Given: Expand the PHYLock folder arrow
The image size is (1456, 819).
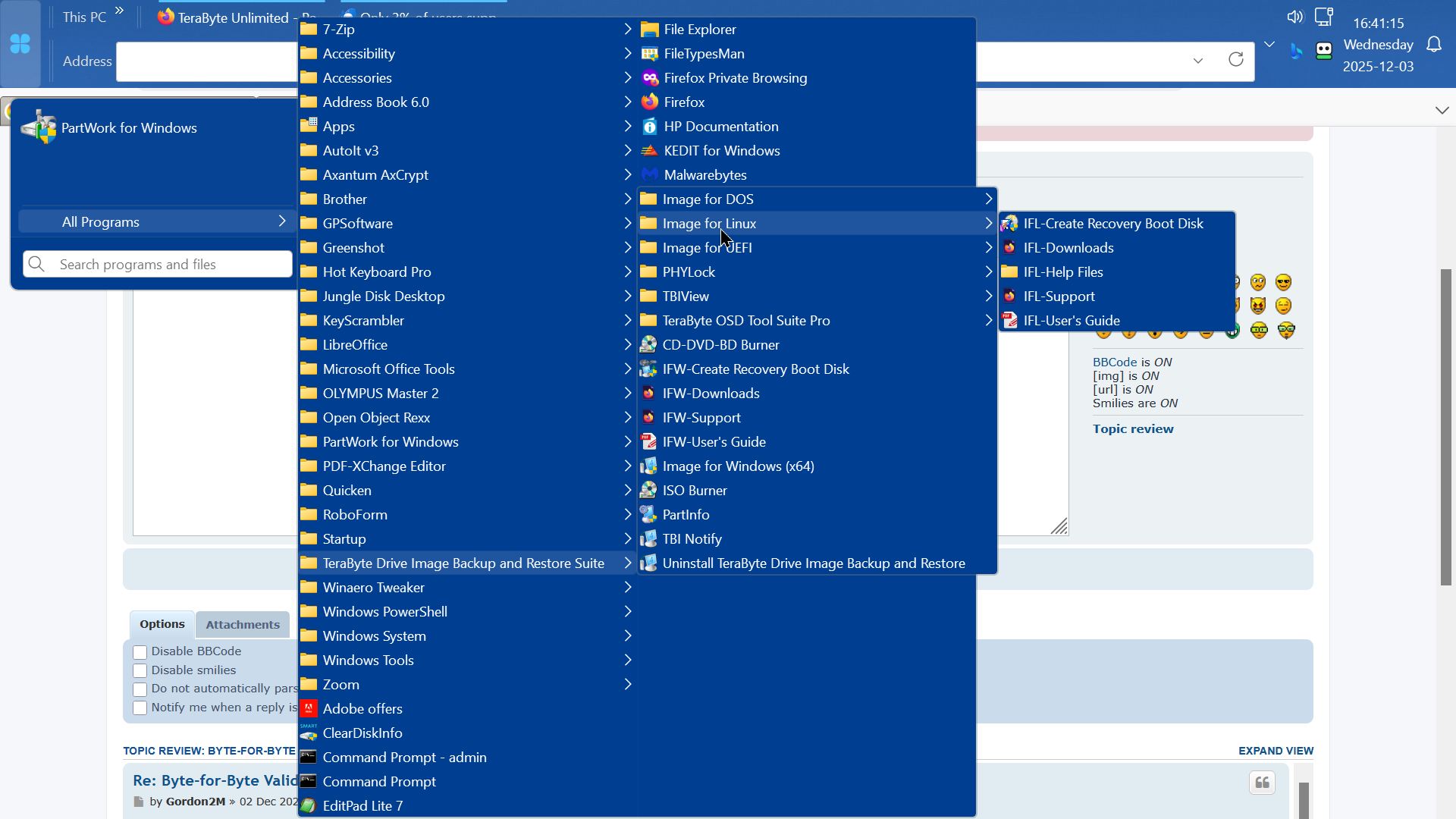Looking at the screenshot, I should (x=988, y=272).
